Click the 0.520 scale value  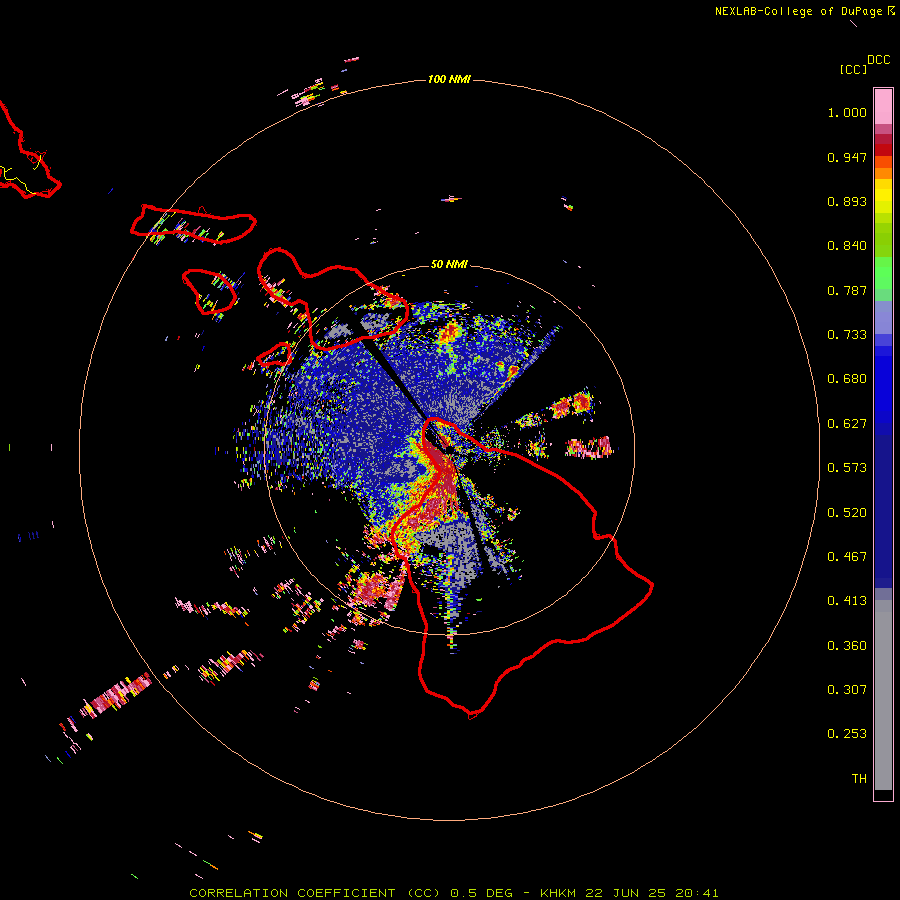click(x=847, y=513)
